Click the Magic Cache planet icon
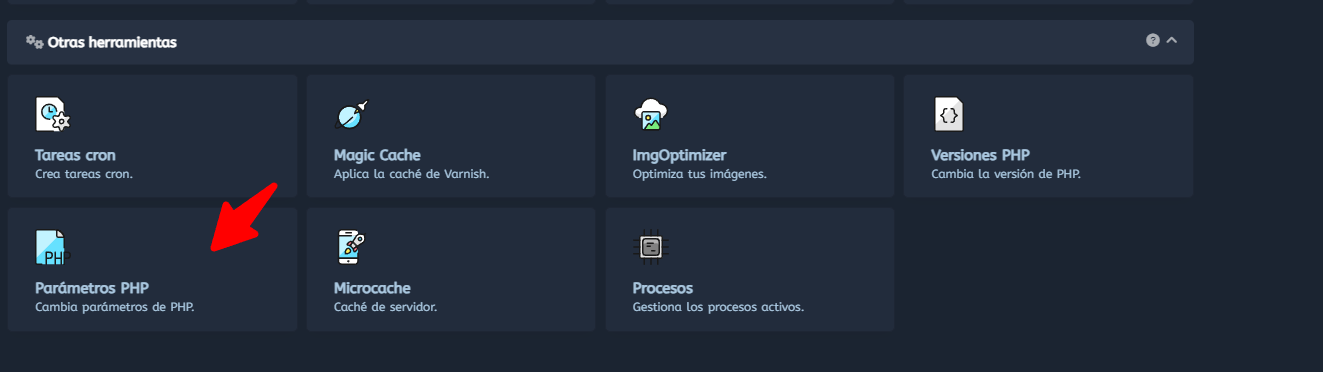The image size is (1323, 372). coord(351,115)
